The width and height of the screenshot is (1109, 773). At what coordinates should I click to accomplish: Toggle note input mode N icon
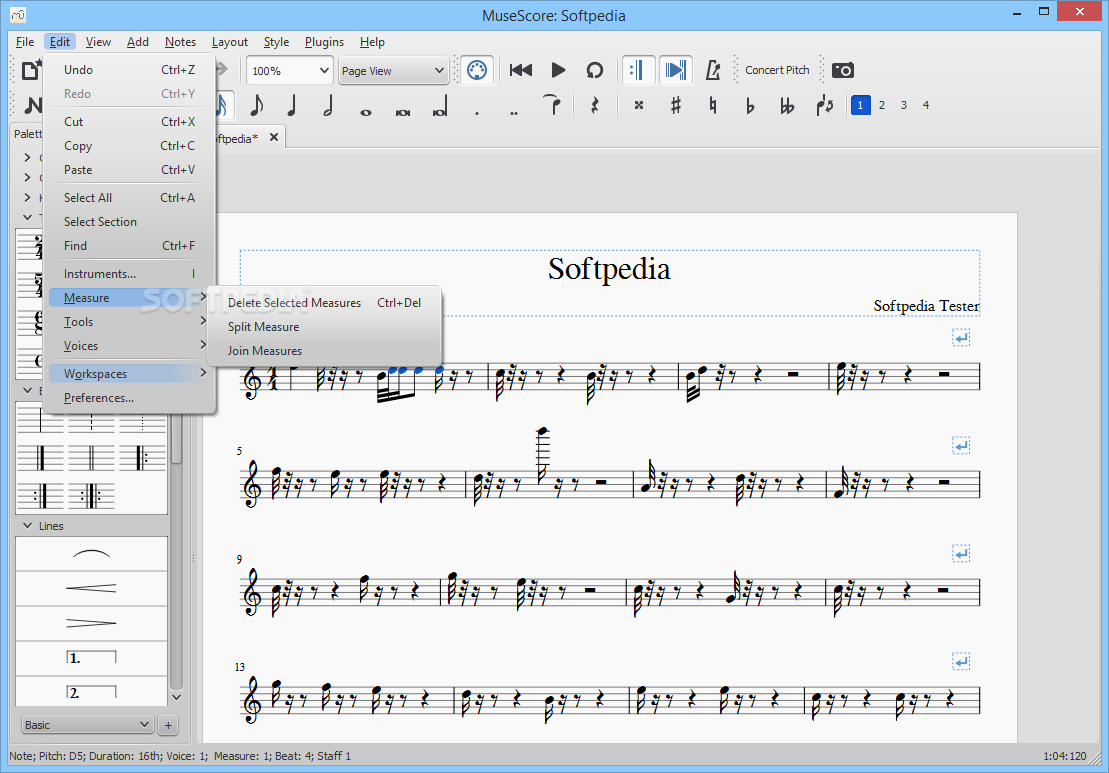point(33,105)
